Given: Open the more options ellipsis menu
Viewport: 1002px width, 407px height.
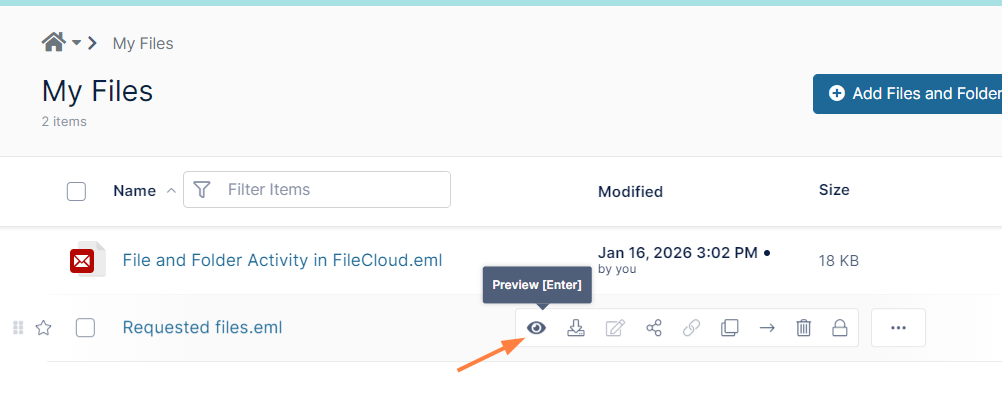Looking at the screenshot, I should [x=898, y=328].
